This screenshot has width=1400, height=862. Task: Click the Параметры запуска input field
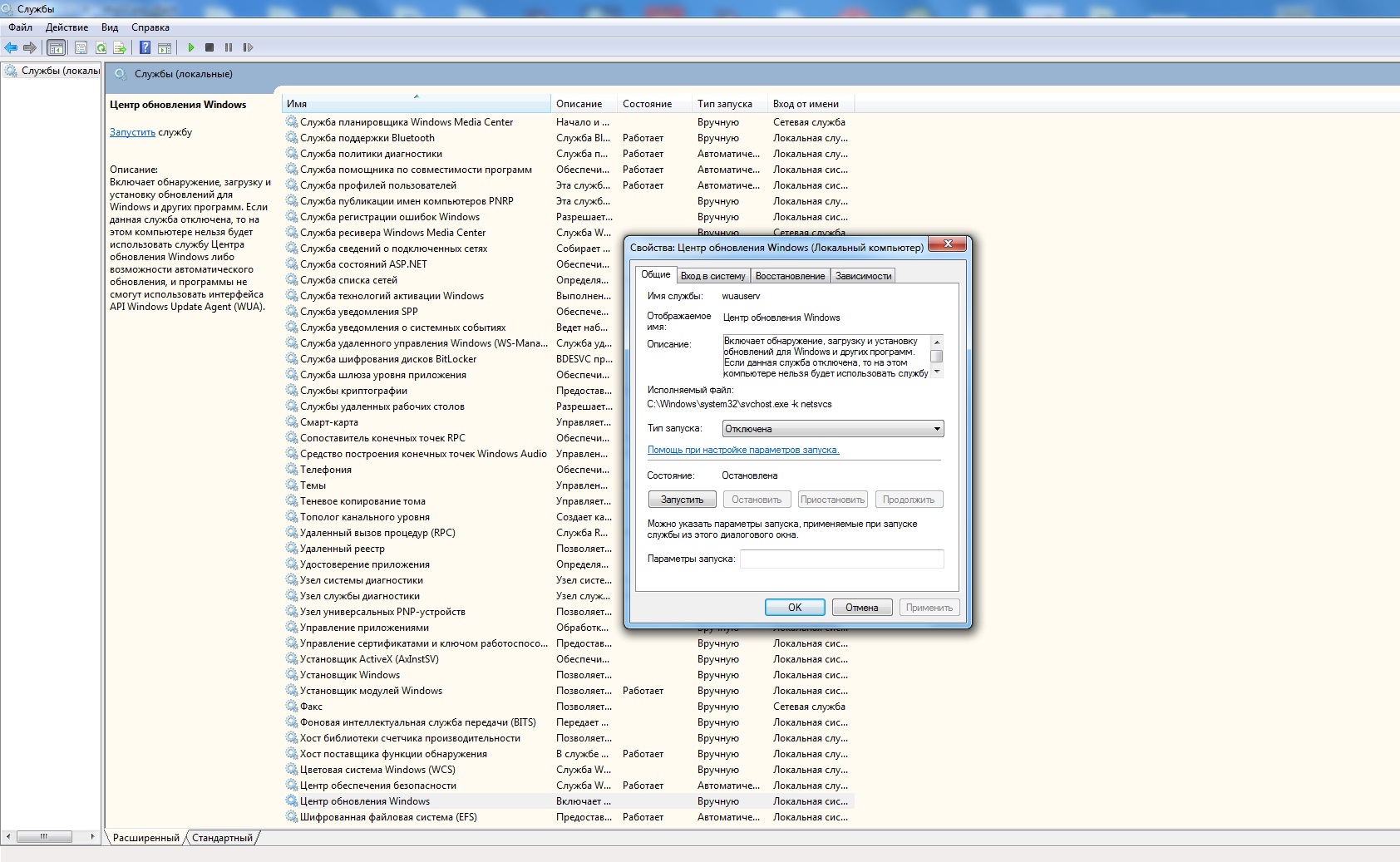coord(842,559)
